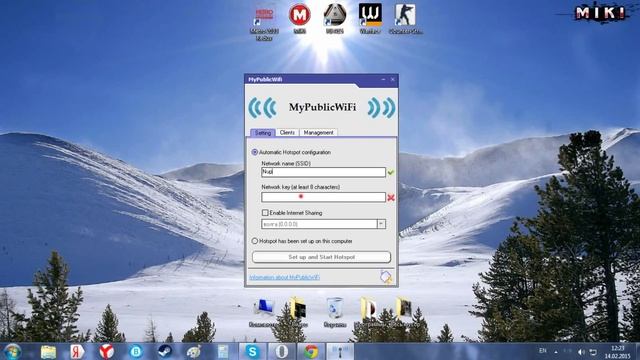Open the clock showing 14.02.2015
This screenshot has width=640, height=360.
[618, 352]
